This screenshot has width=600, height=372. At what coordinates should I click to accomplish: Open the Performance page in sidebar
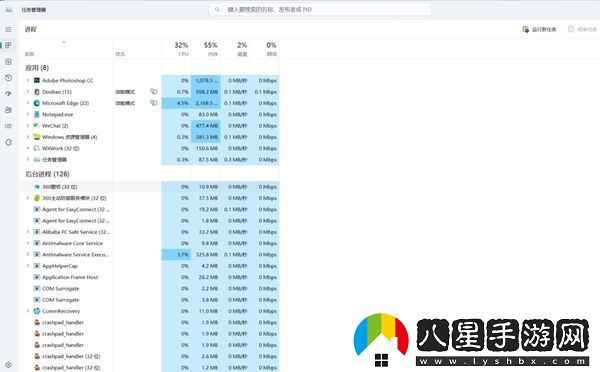coord(8,62)
